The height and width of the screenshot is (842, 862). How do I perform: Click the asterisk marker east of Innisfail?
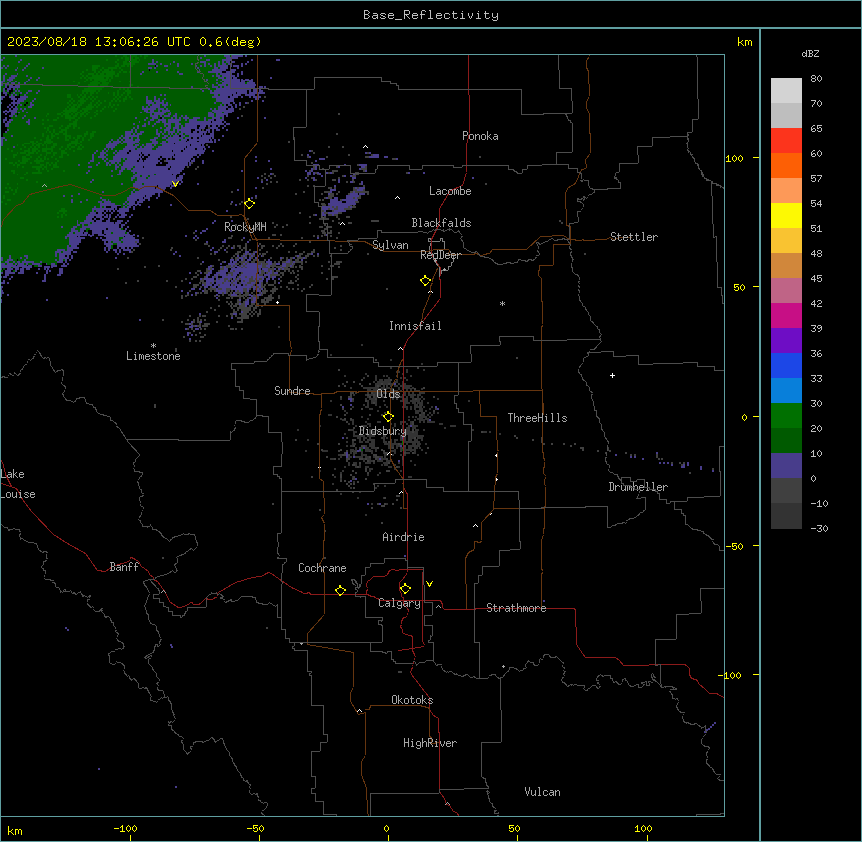502,303
